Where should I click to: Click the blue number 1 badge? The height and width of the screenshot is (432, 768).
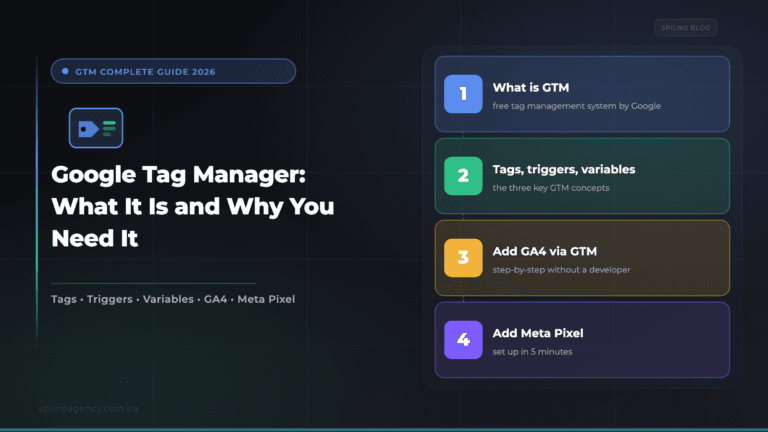463,94
